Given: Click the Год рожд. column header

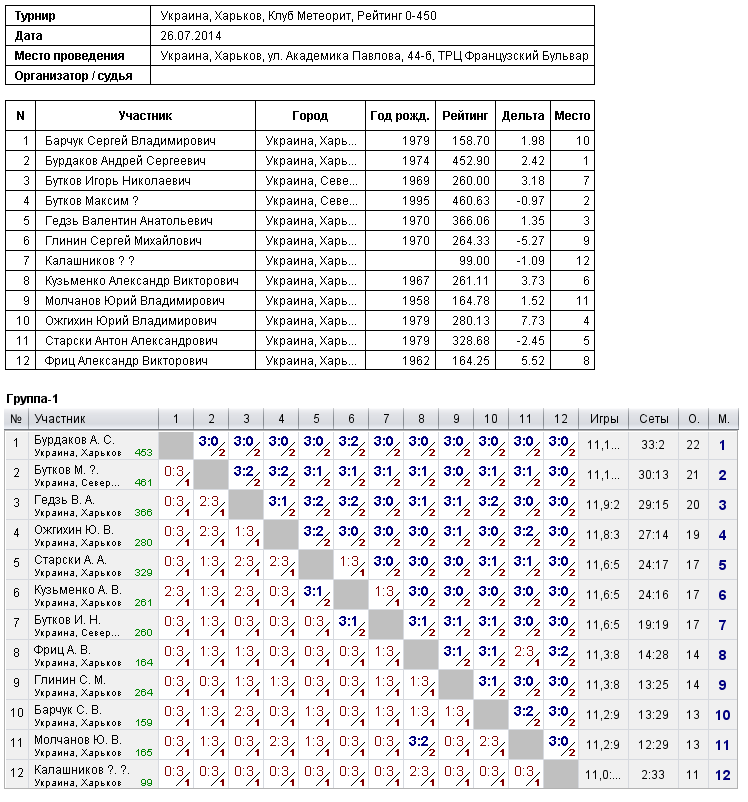Looking at the screenshot, I should click(400, 116).
